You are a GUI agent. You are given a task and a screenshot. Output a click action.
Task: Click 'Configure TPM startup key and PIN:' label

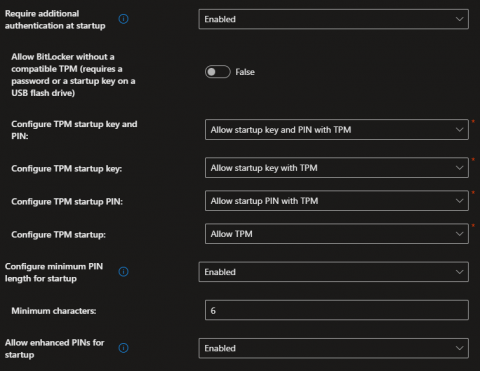click(x=74, y=130)
